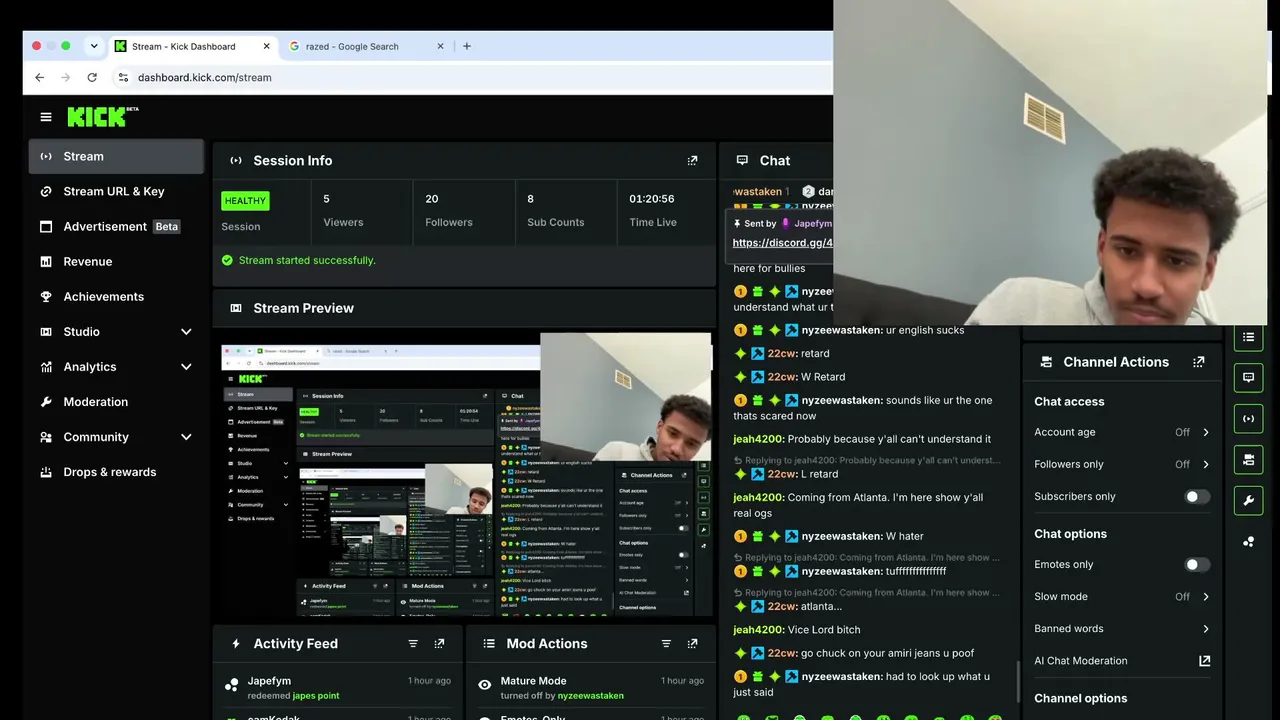Click the site info icon in address bar
Viewport: 1280px width, 720px height.
tap(123, 77)
